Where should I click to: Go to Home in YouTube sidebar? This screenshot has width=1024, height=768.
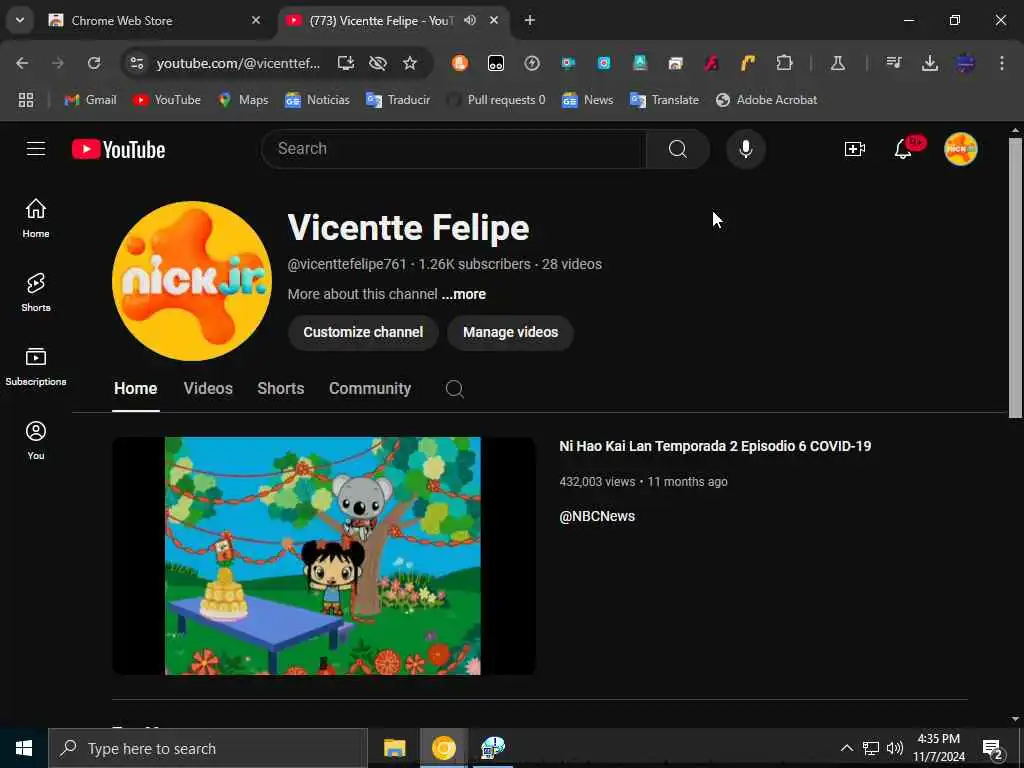tap(36, 218)
